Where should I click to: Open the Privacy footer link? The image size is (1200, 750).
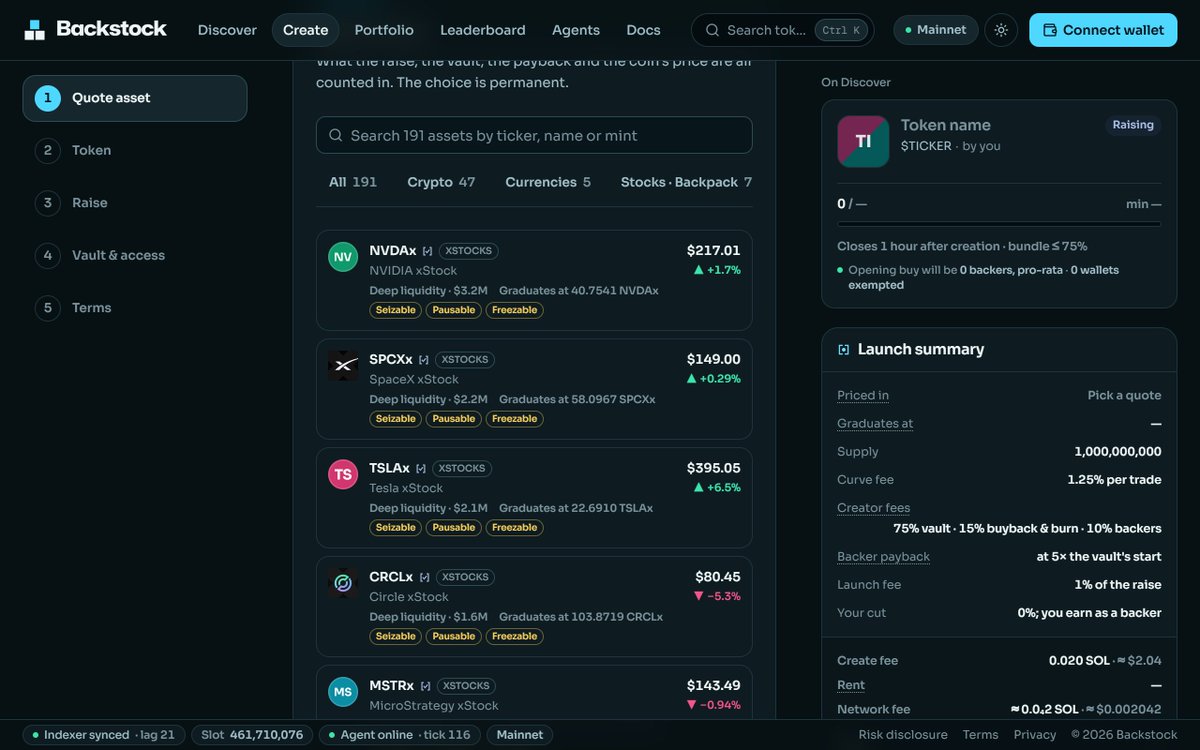pos(1035,735)
